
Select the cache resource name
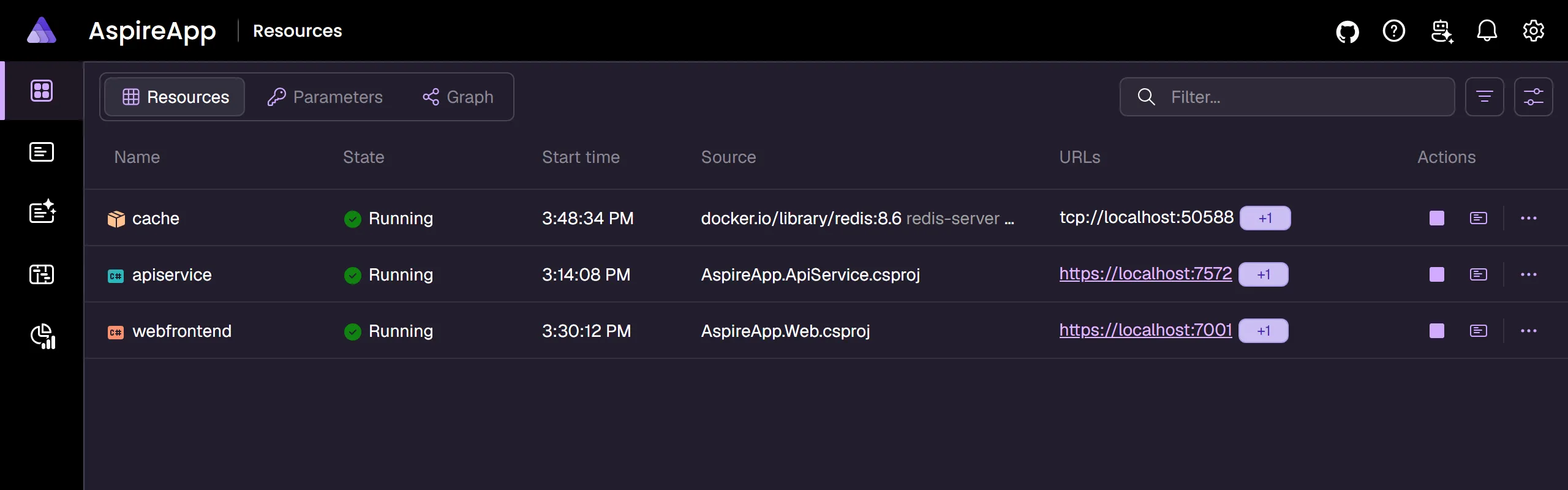156,219
